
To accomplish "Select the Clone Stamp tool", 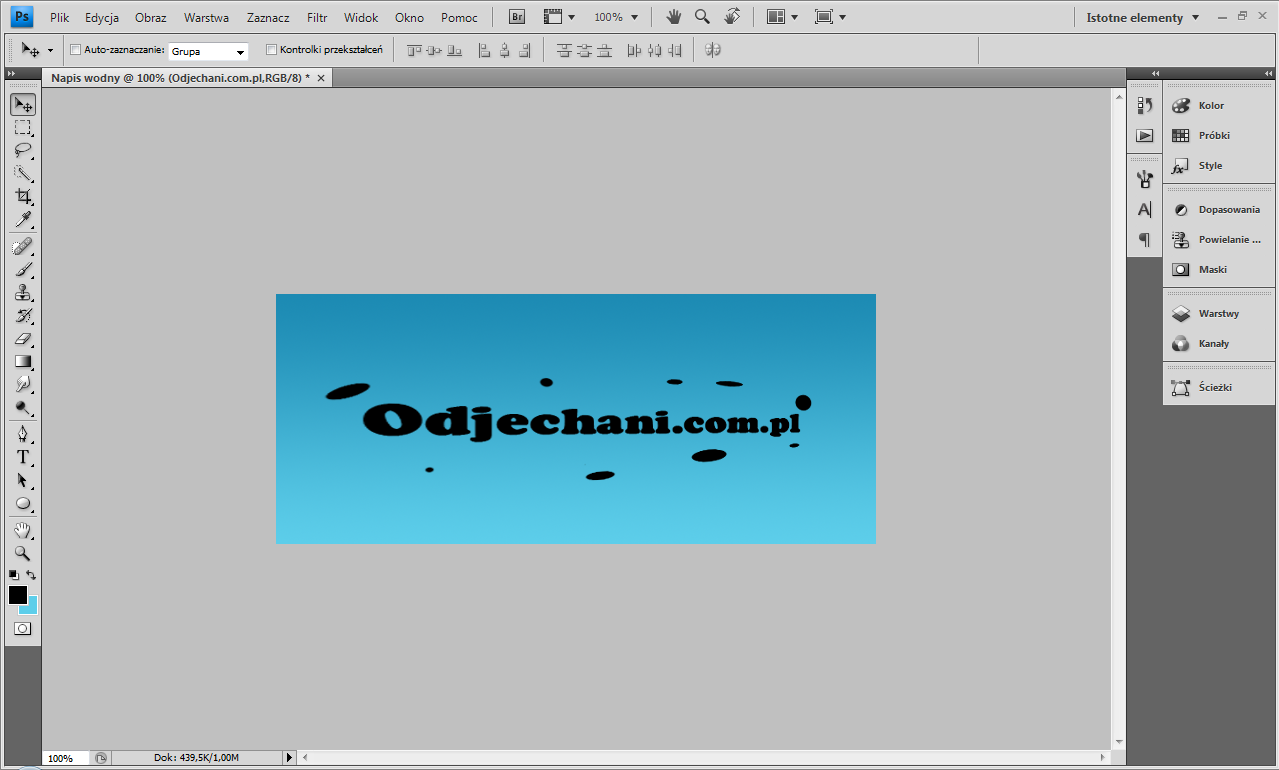I will (x=22, y=293).
